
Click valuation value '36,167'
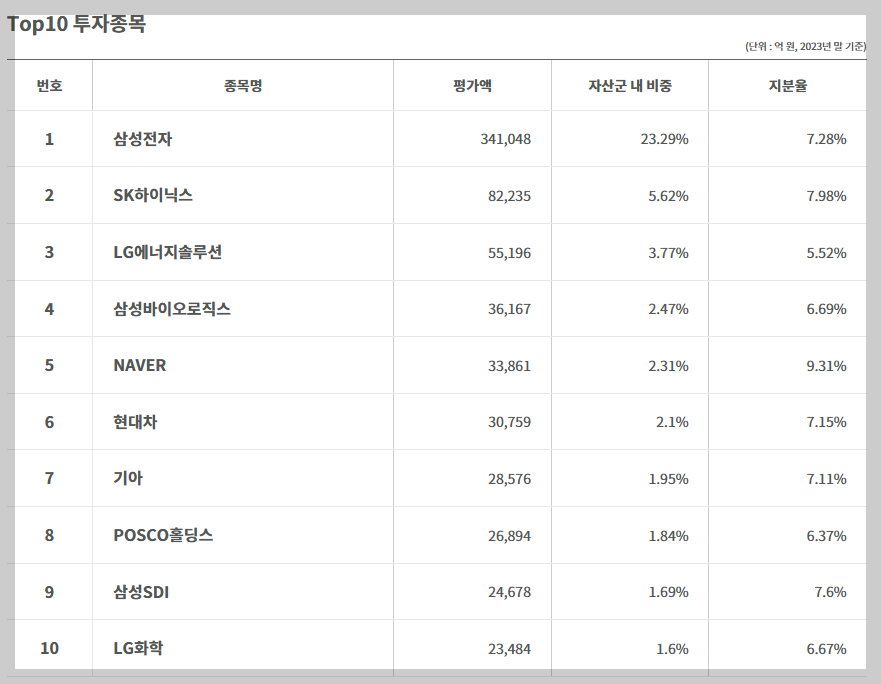[509, 309]
